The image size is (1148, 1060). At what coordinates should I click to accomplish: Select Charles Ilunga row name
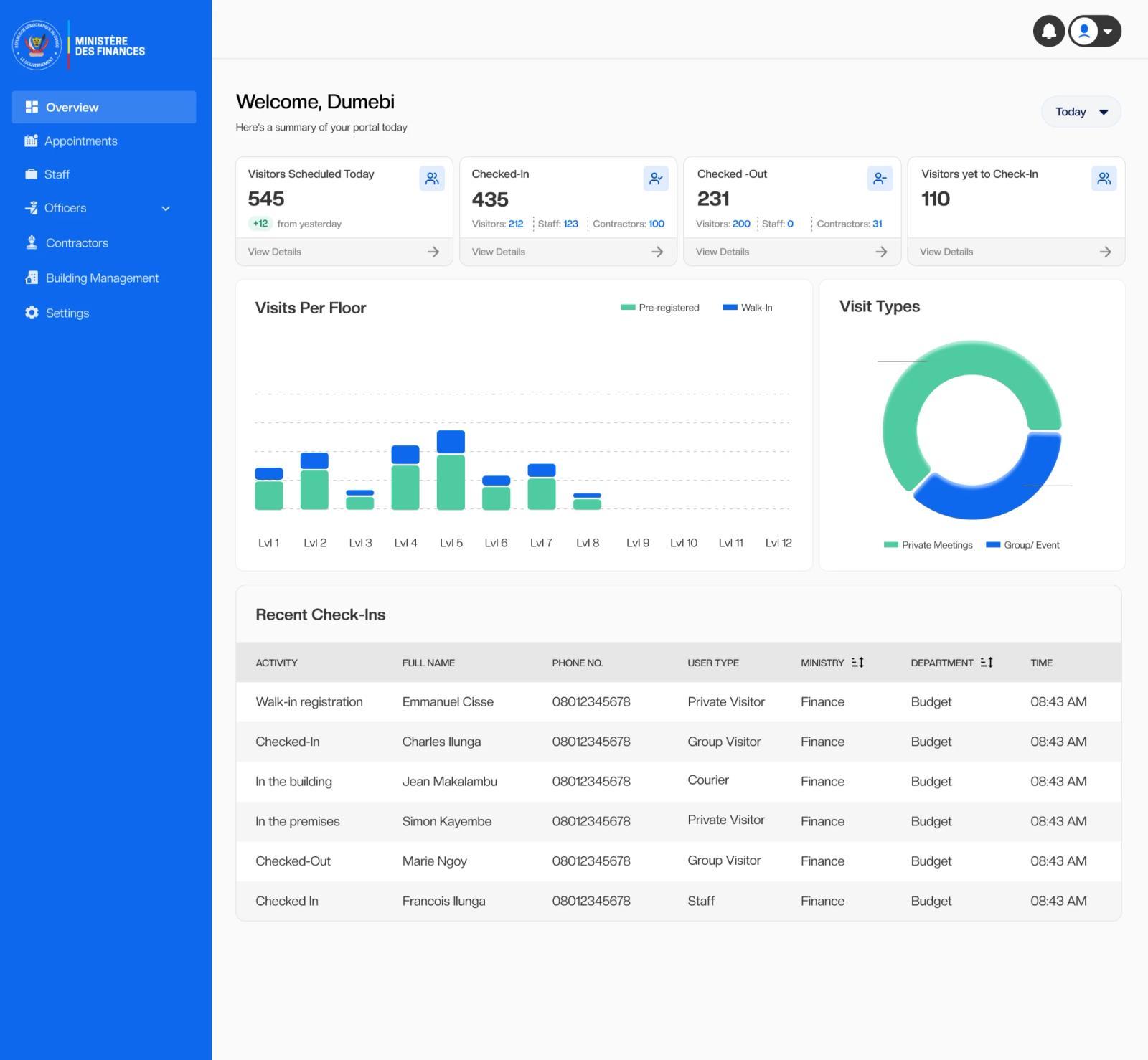pyautogui.click(x=441, y=742)
